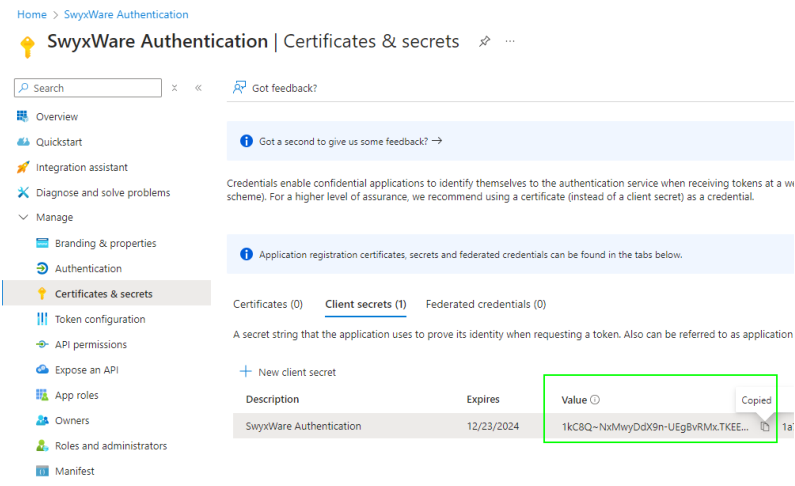
Task: Collapse the sidebar with double chevron
Action: click(198, 88)
